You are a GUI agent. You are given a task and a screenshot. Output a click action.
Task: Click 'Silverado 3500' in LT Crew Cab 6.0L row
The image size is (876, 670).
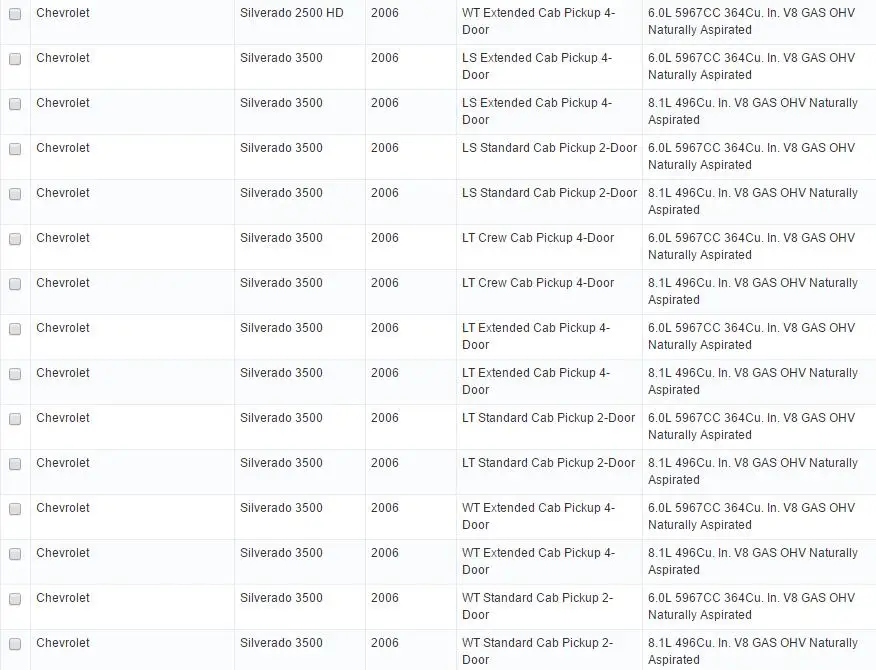coord(281,237)
